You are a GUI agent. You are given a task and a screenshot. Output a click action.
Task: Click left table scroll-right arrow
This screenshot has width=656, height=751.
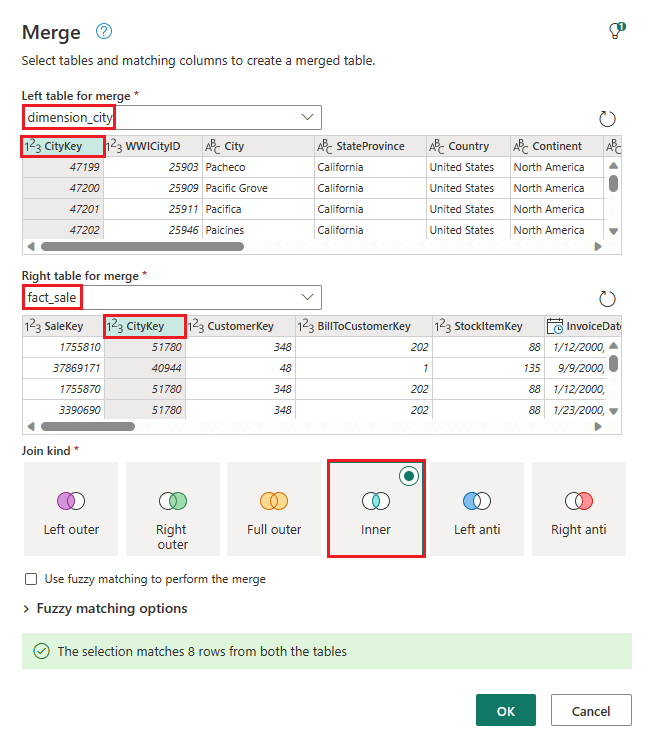[x=598, y=247]
